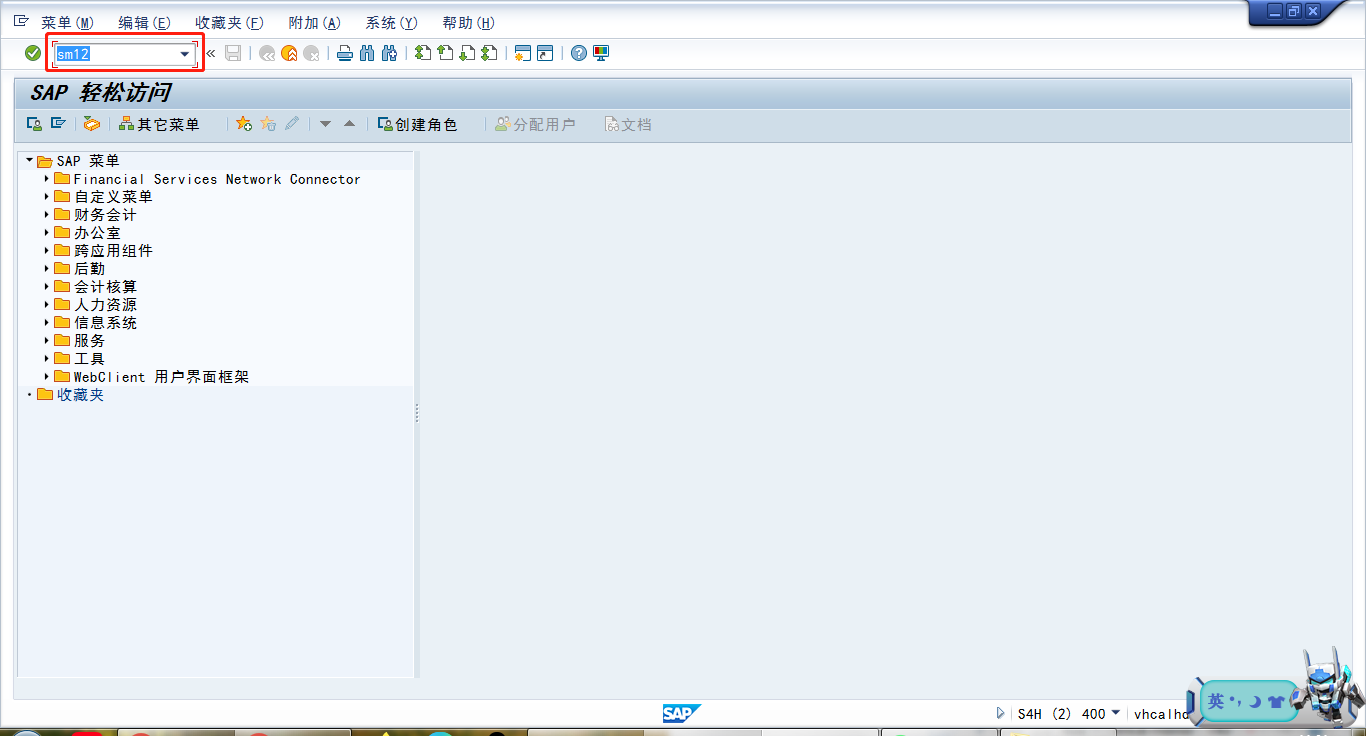Jump to the last page icon

(x=489, y=53)
